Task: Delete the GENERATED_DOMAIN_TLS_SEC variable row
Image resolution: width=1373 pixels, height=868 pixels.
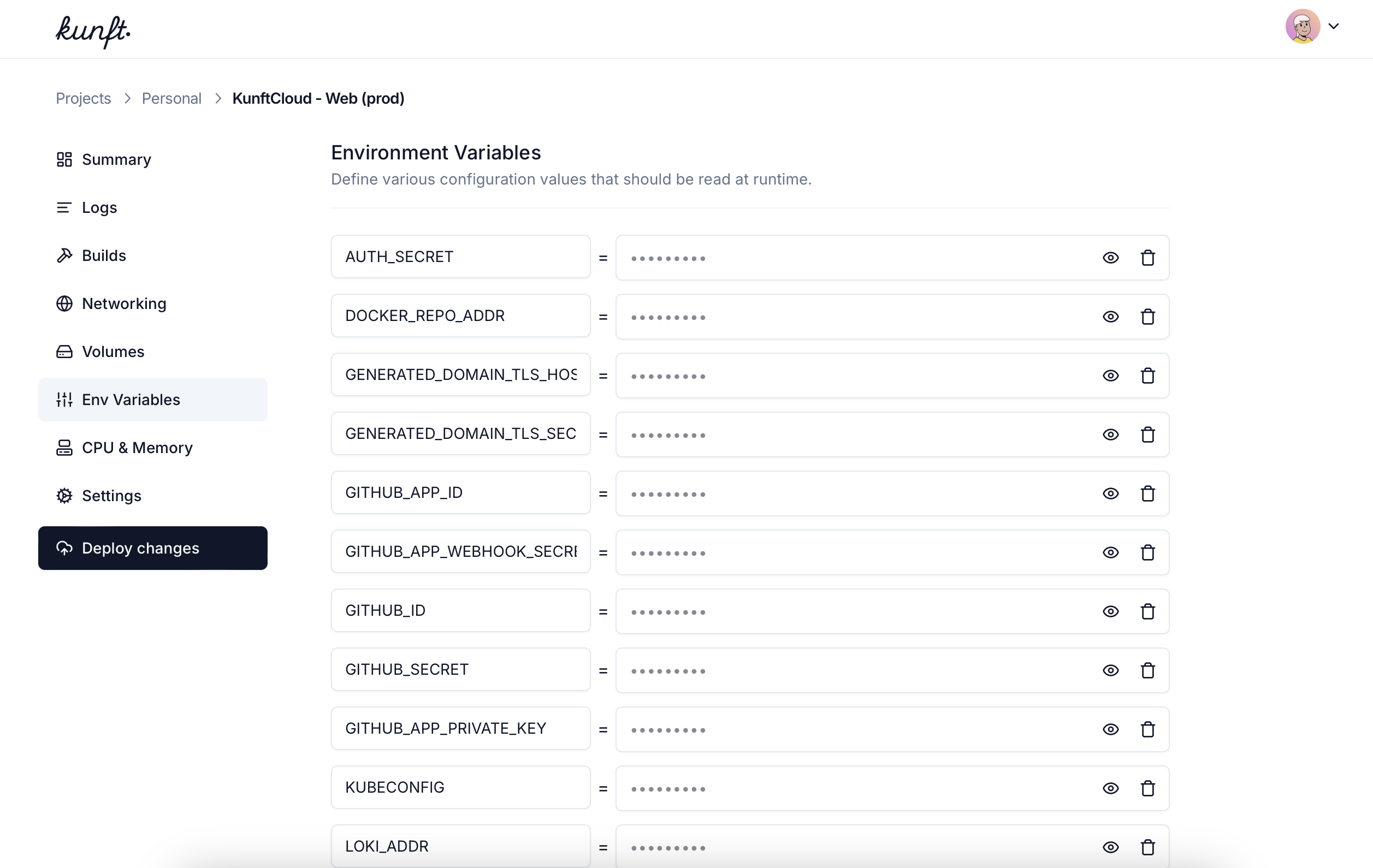Action: click(x=1147, y=435)
